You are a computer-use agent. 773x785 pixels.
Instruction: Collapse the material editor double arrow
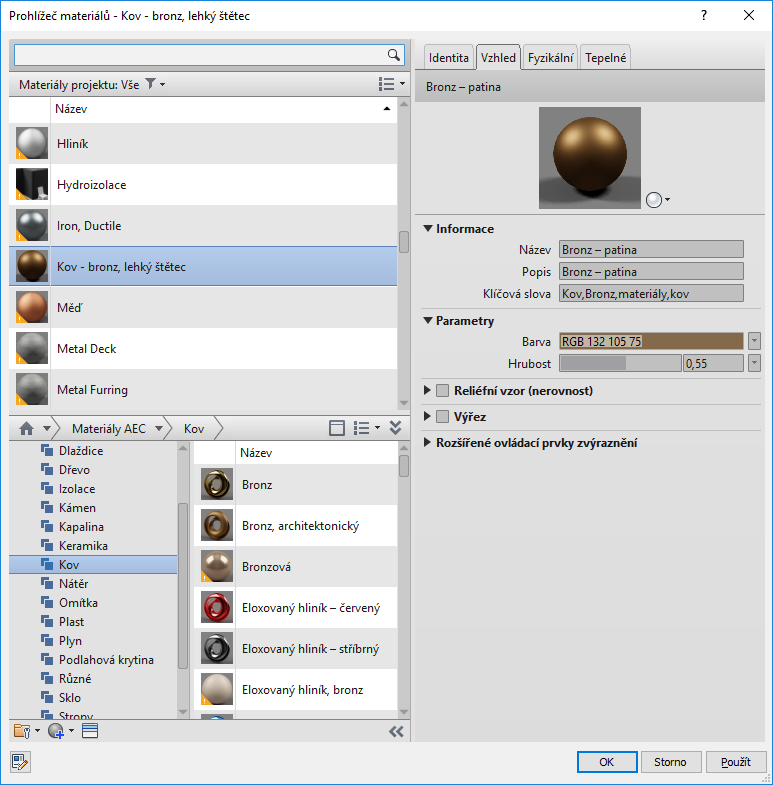pos(396,731)
